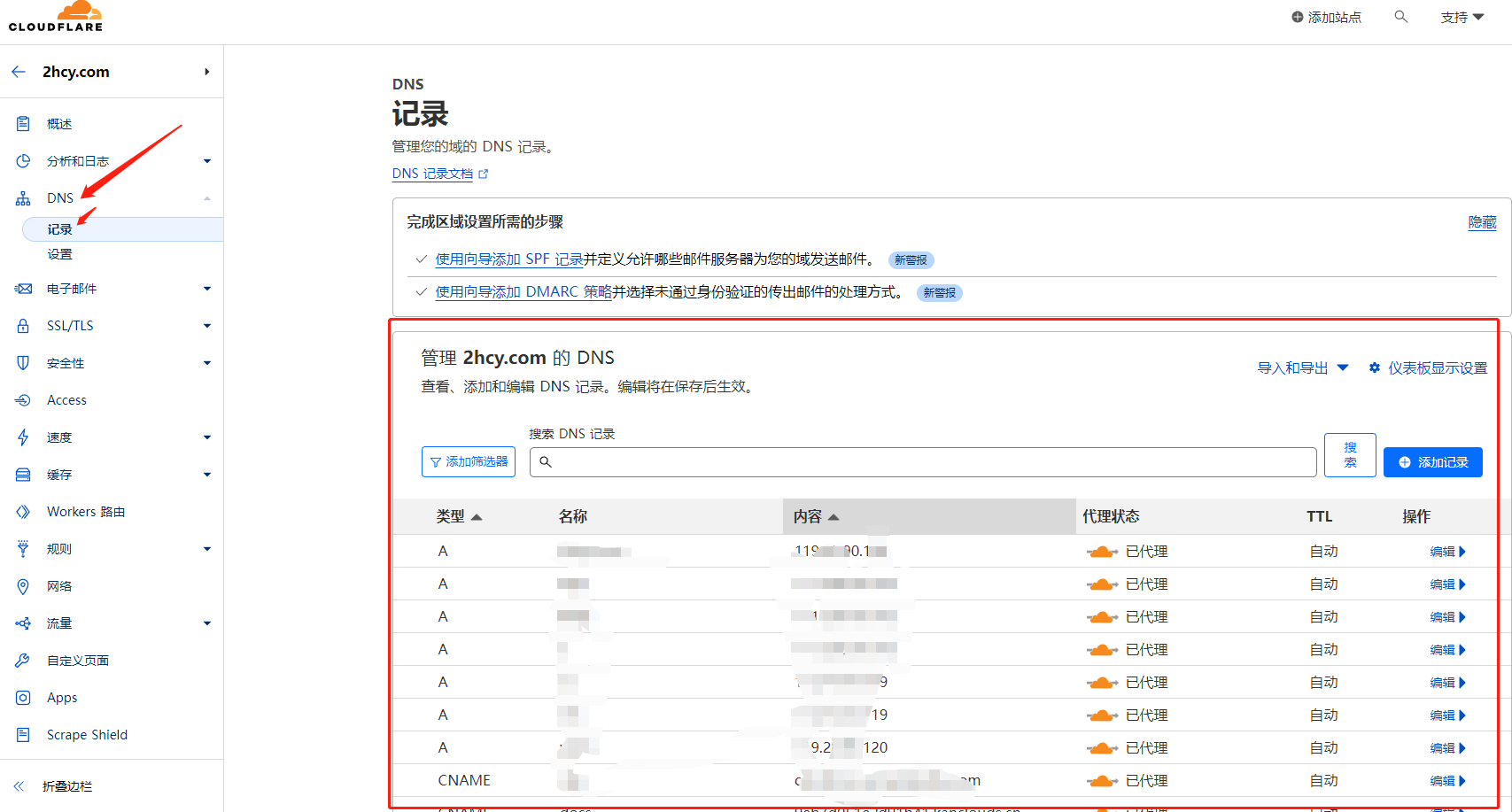The height and width of the screenshot is (812, 1512).
Task: Click the 分析和日志 chart icon
Action: coord(23,161)
